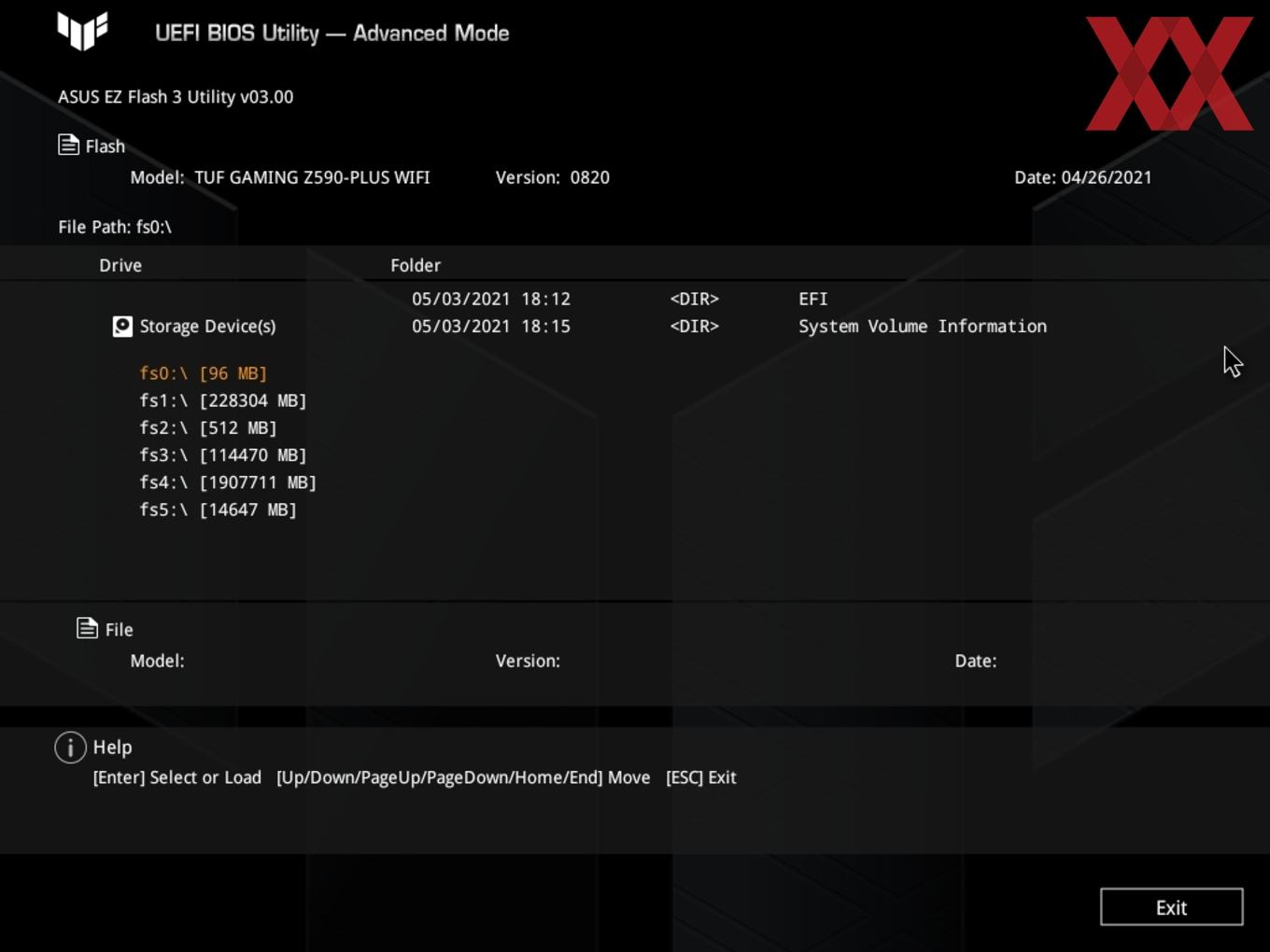Click the Date 04/26/2021 text
Image resolution: width=1270 pixels, height=952 pixels.
pos(1083,177)
